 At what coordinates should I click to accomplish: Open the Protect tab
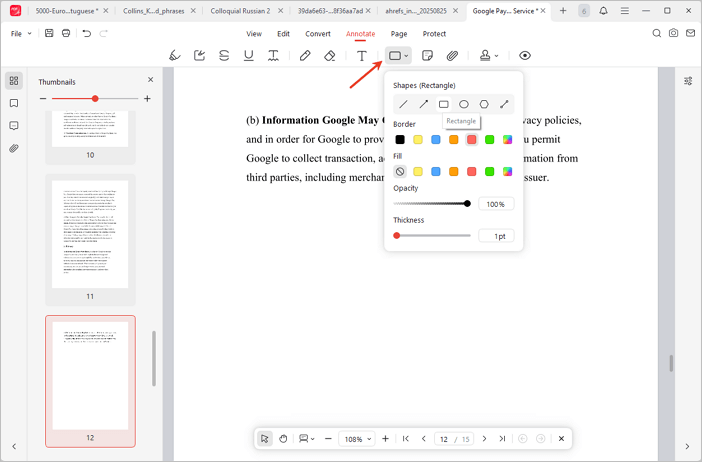point(434,33)
